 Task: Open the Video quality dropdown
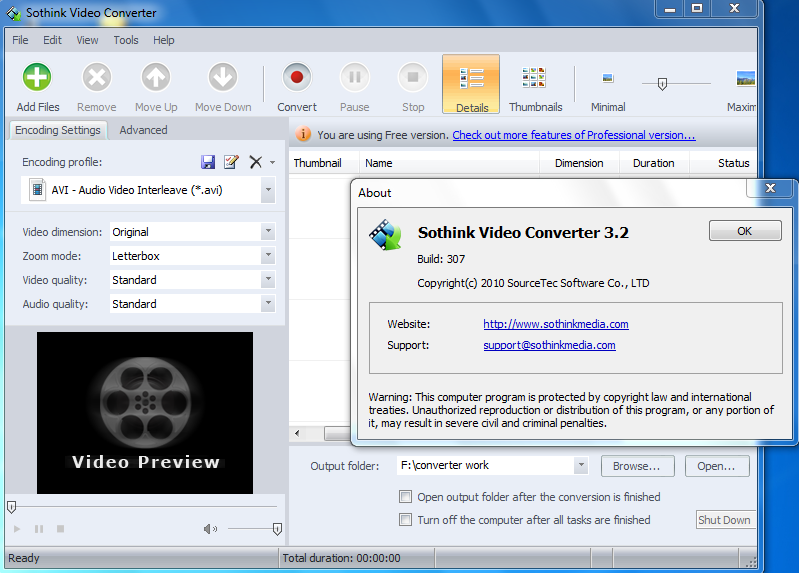coord(268,279)
